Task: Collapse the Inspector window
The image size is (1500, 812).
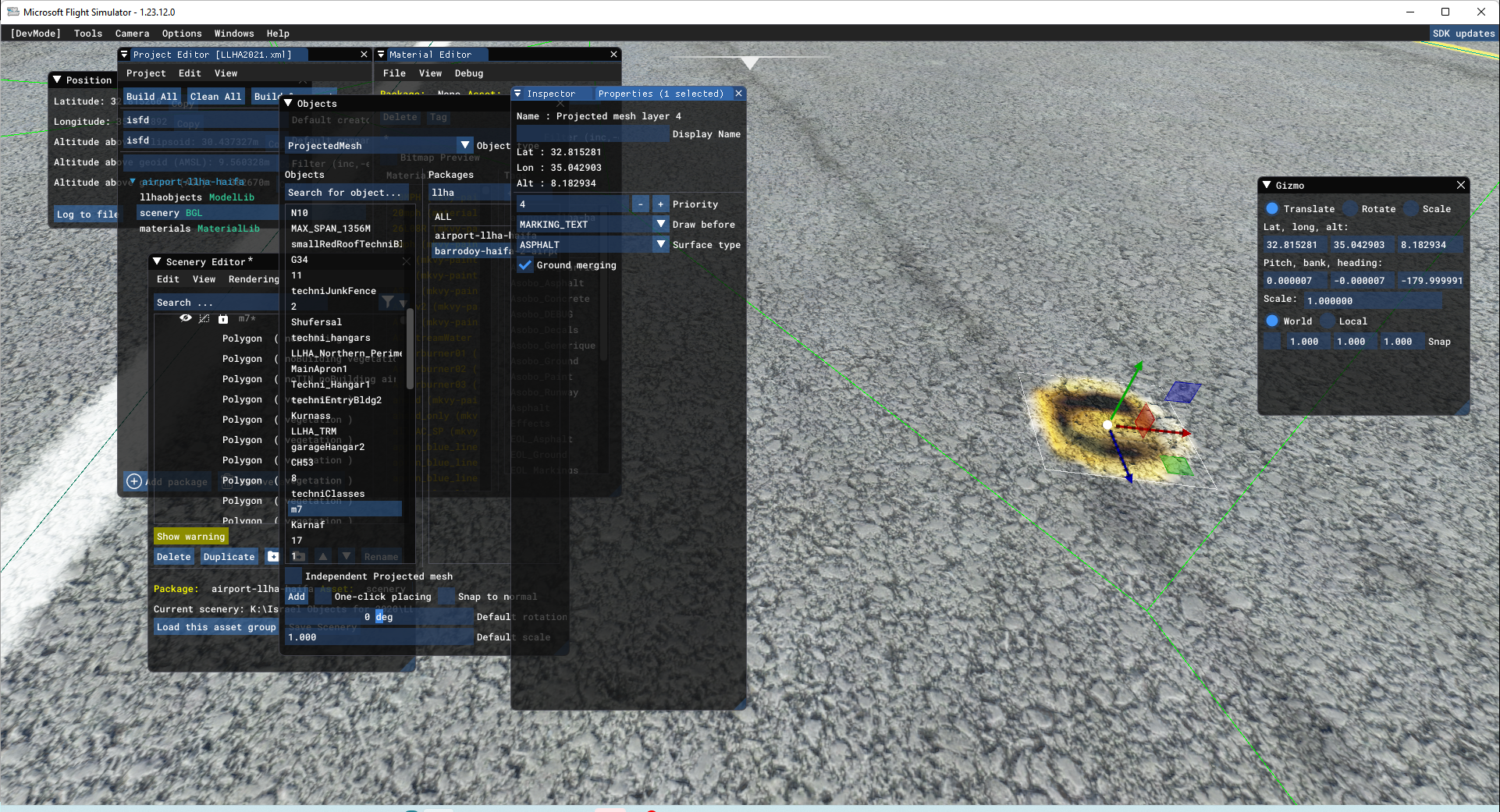Action: tap(517, 94)
